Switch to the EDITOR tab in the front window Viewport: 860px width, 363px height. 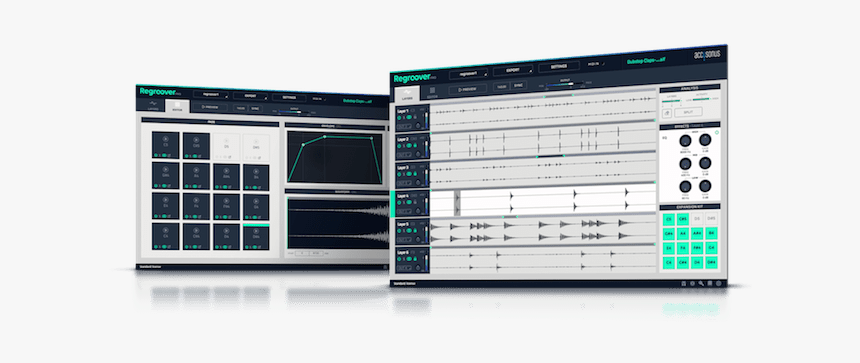[432, 93]
